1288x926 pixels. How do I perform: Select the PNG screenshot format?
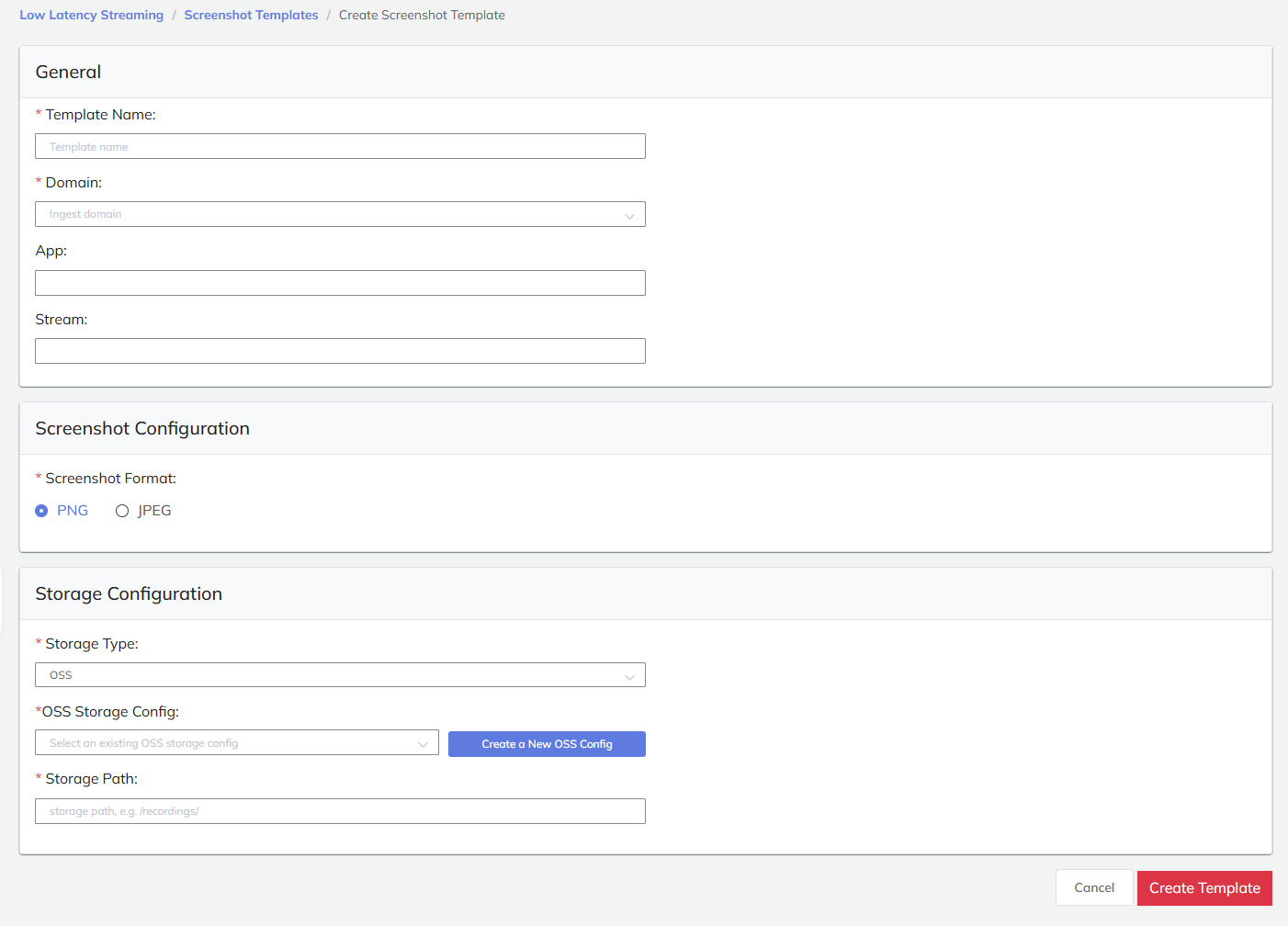41,510
